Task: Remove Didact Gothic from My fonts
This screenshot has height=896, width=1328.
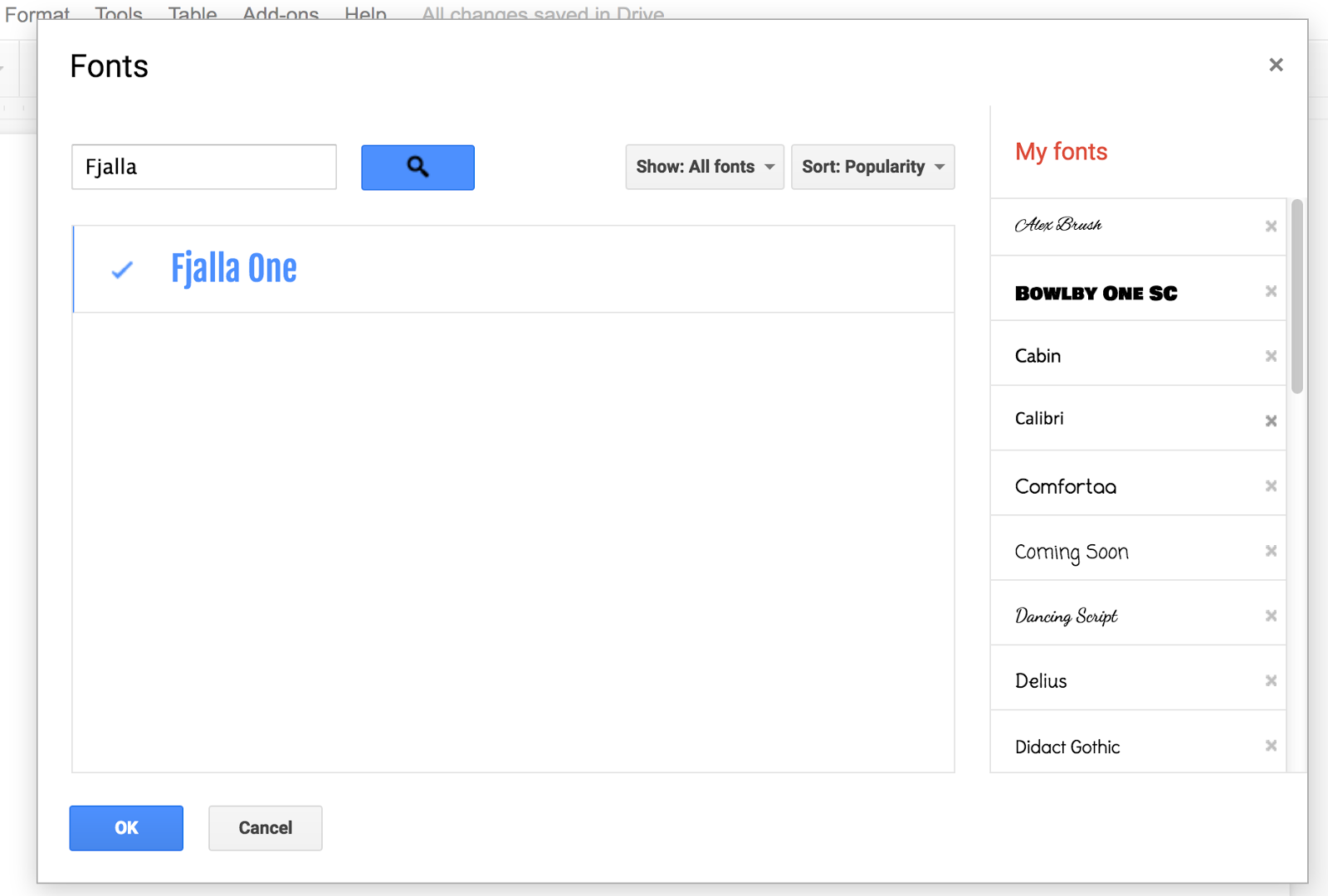Action: 1271,746
